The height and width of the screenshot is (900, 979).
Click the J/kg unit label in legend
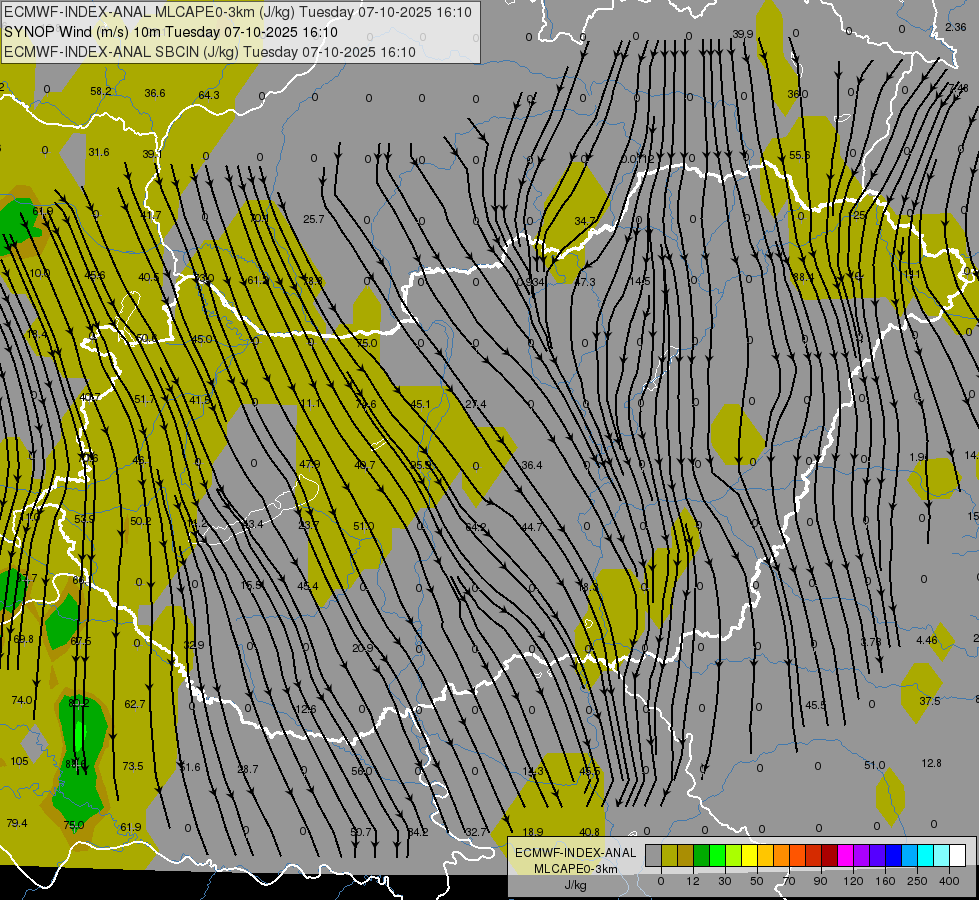[575, 884]
